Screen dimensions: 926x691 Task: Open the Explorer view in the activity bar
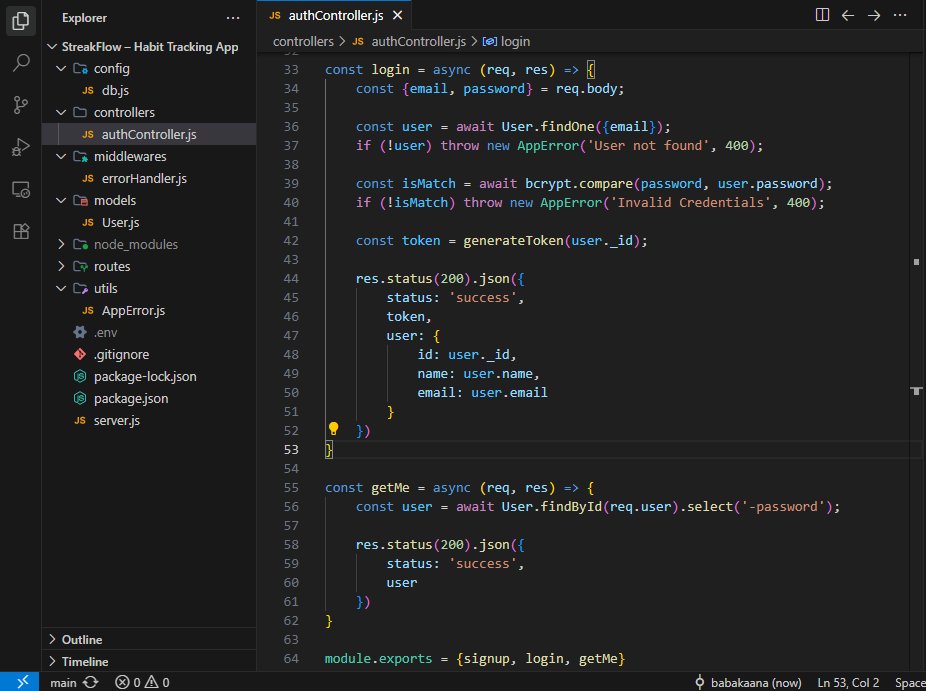pos(21,21)
